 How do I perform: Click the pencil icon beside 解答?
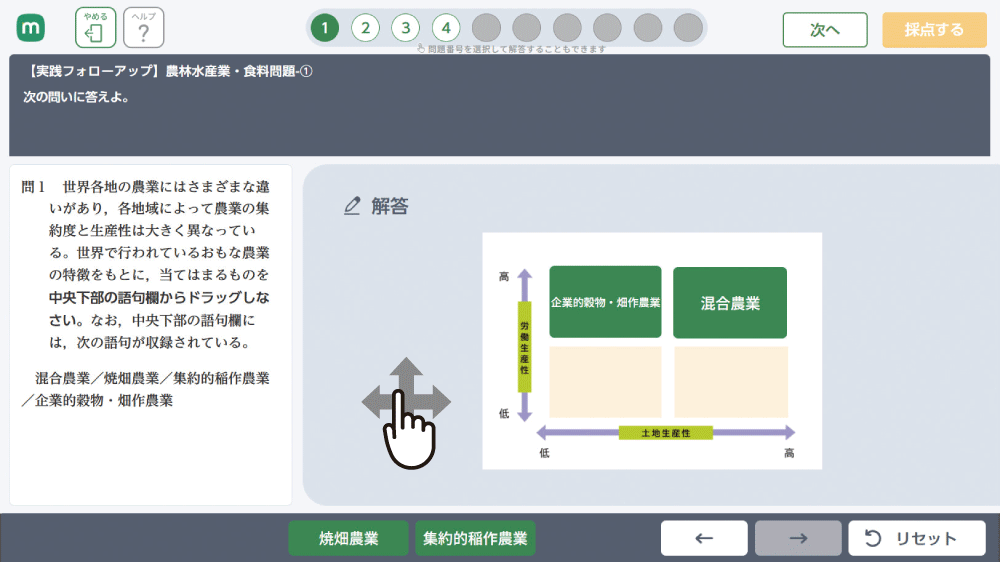pos(352,206)
